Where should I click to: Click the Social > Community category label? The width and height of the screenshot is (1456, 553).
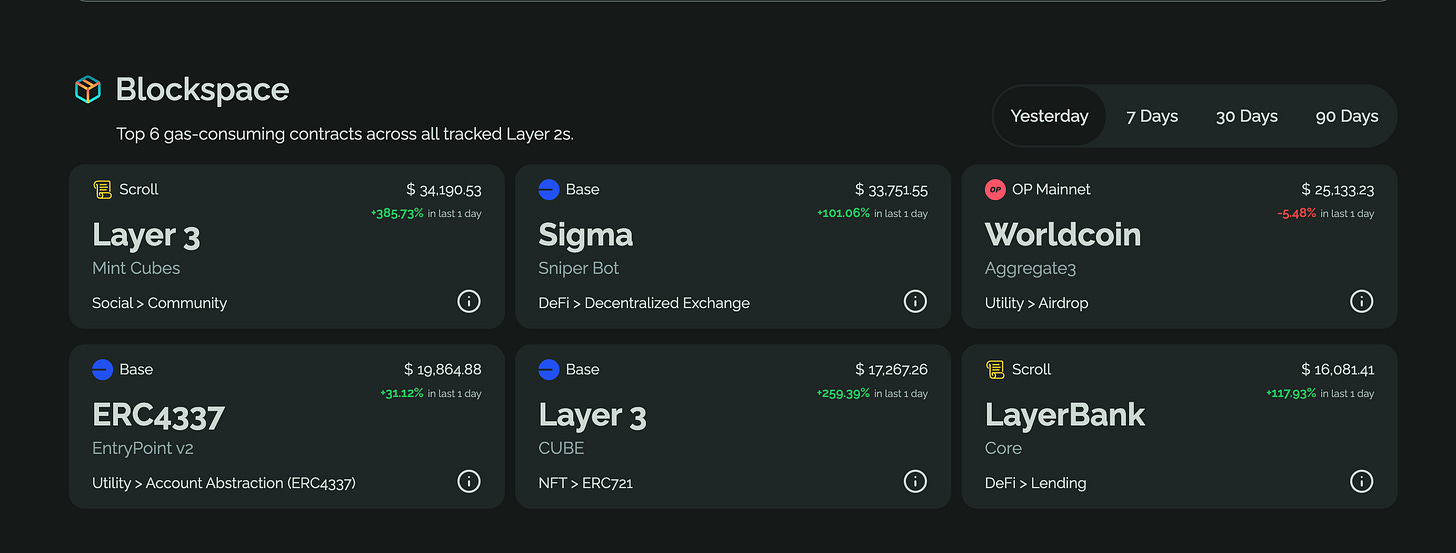click(159, 303)
